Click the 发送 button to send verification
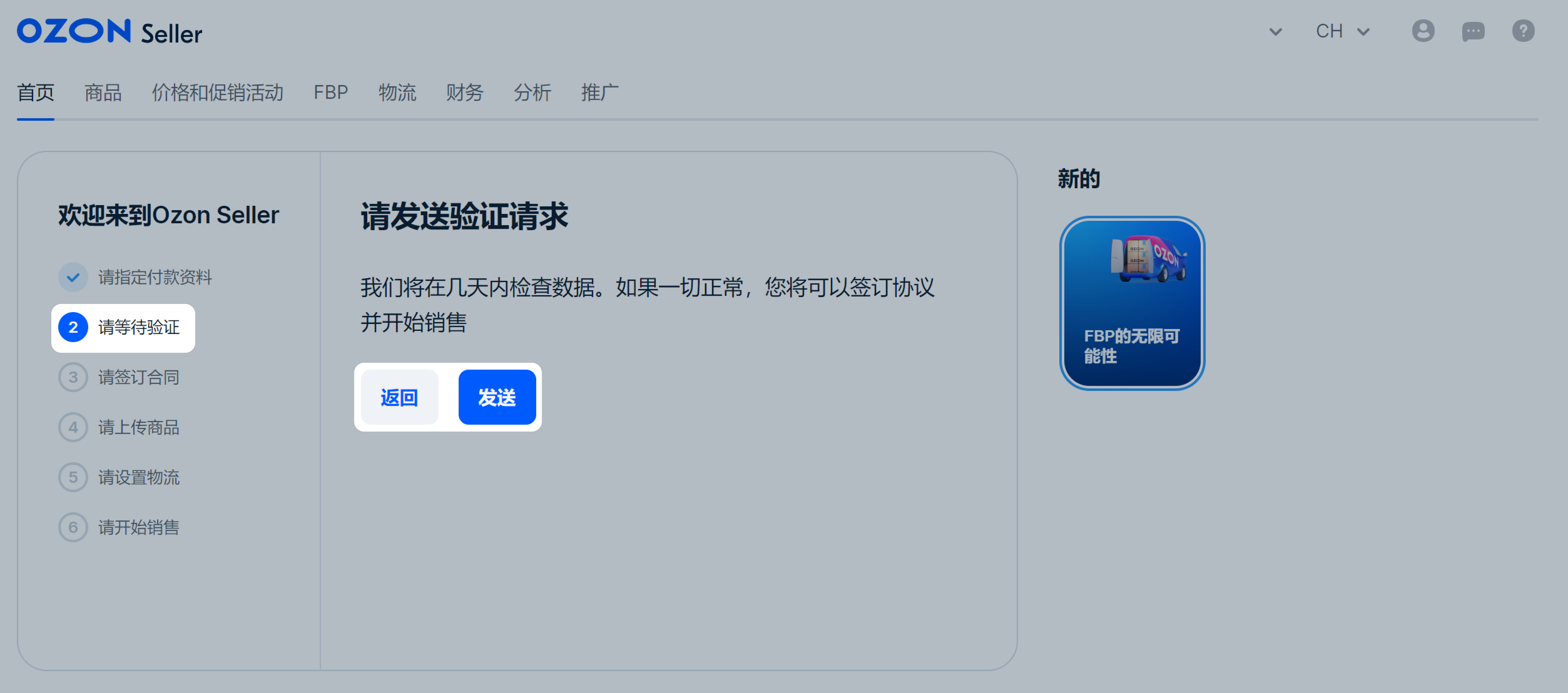The image size is (1568, 693). pyautogui.click(x=497, y=397)
